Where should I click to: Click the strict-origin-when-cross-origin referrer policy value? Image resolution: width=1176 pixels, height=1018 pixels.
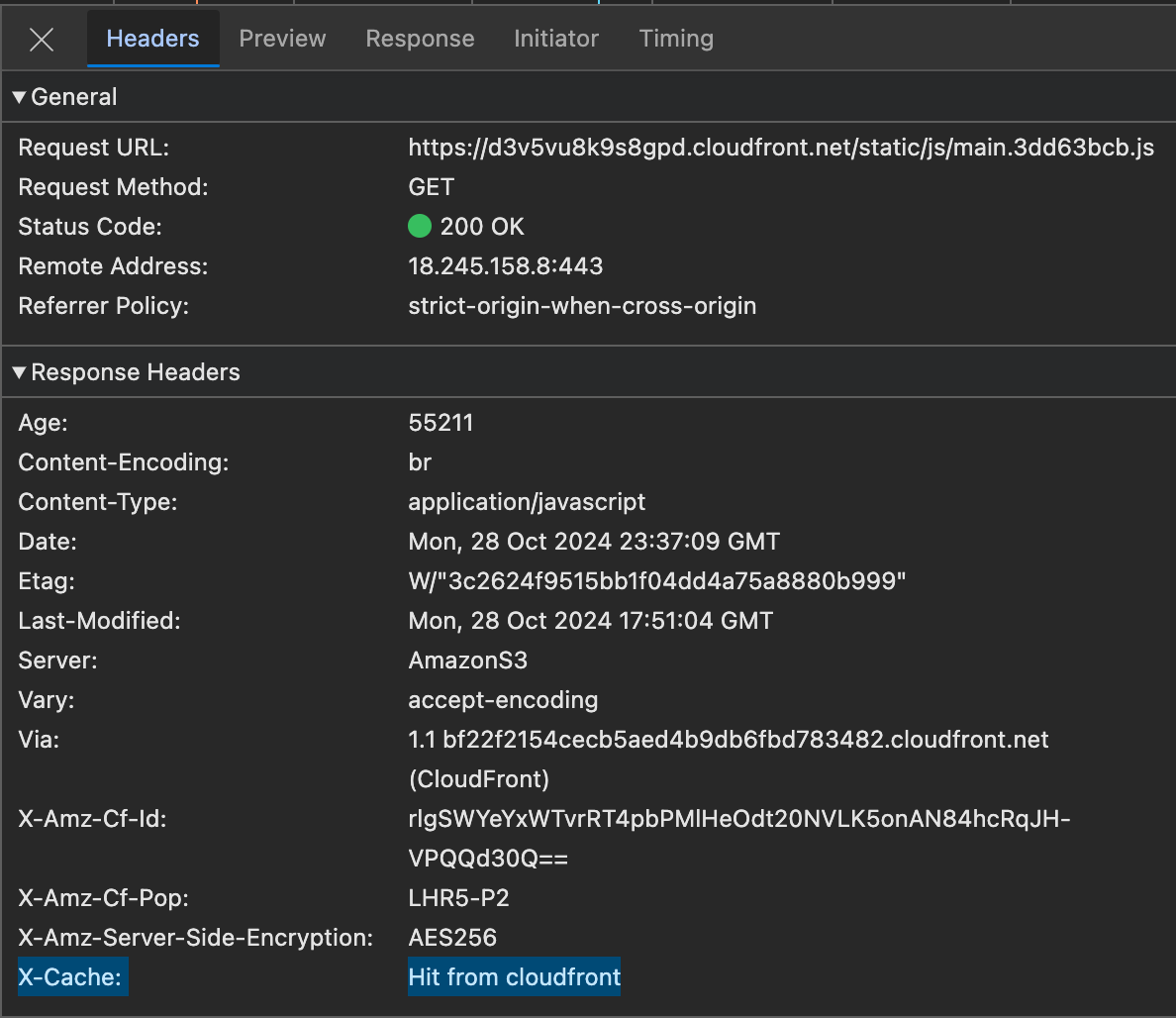click(582, 306)
